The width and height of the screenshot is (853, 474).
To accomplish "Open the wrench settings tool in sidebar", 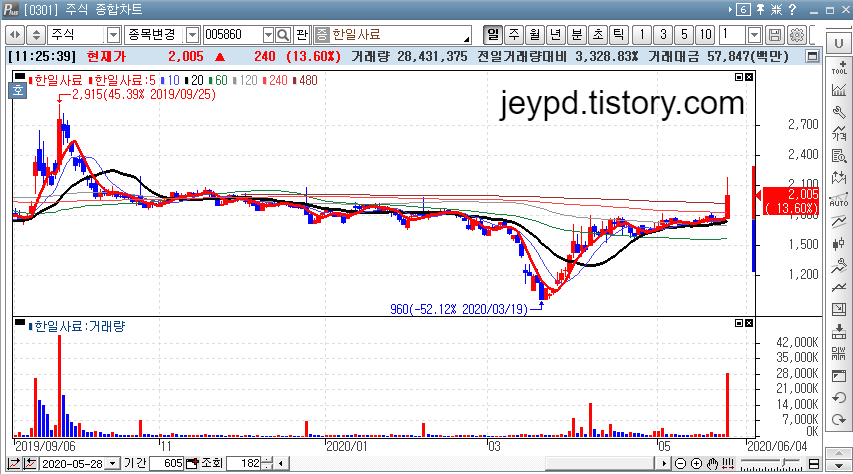I will 839,112.
